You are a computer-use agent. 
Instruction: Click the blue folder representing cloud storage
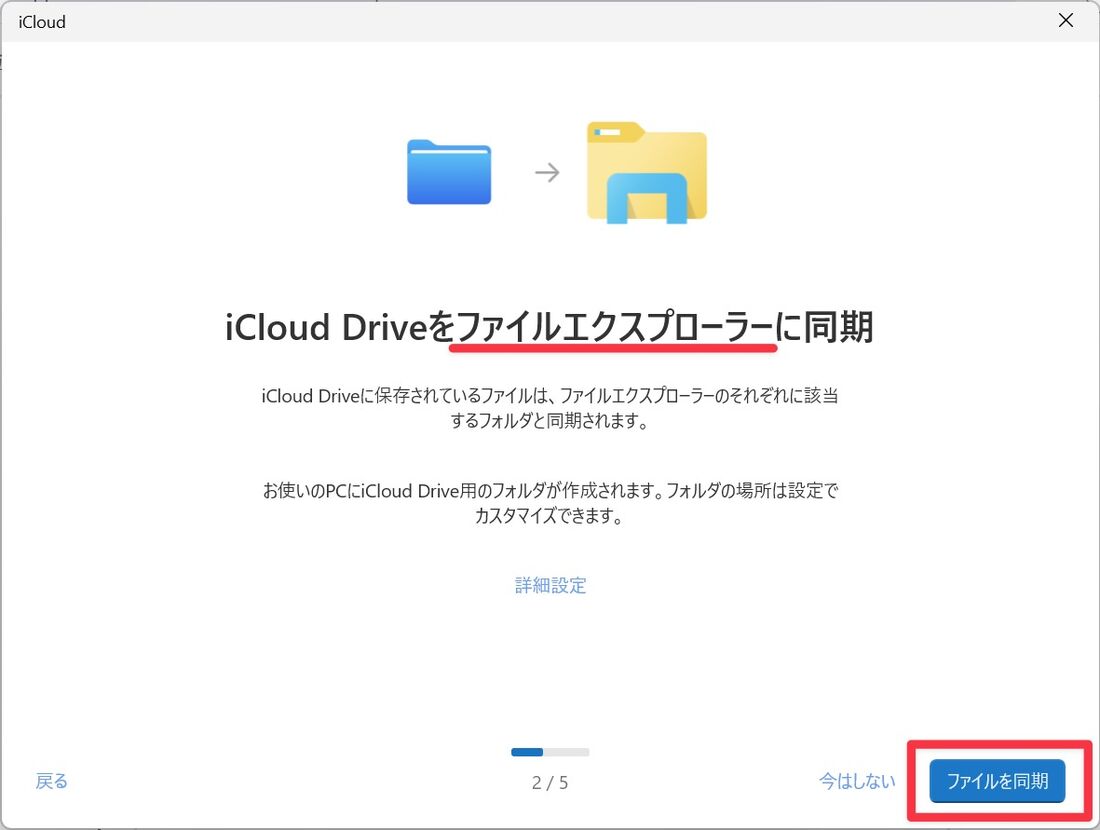pos(448,172)
